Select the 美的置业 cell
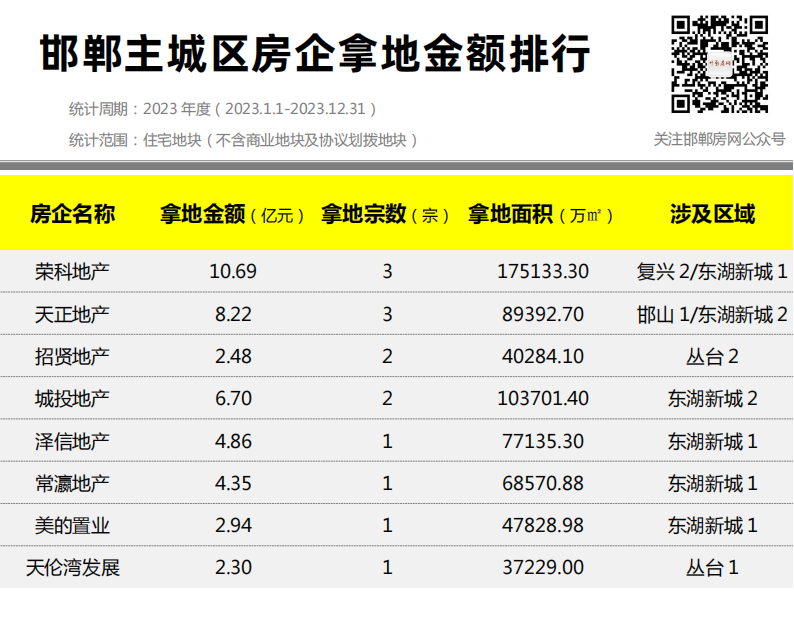Image resolution: width=794 pixels, height=643 pixels. (72, 526)
